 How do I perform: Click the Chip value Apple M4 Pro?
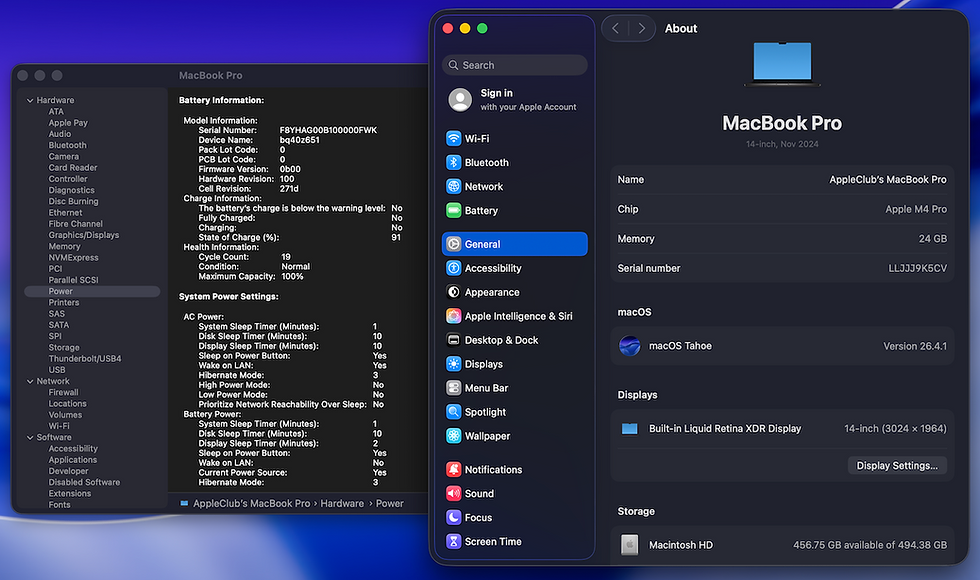(916, 209)
